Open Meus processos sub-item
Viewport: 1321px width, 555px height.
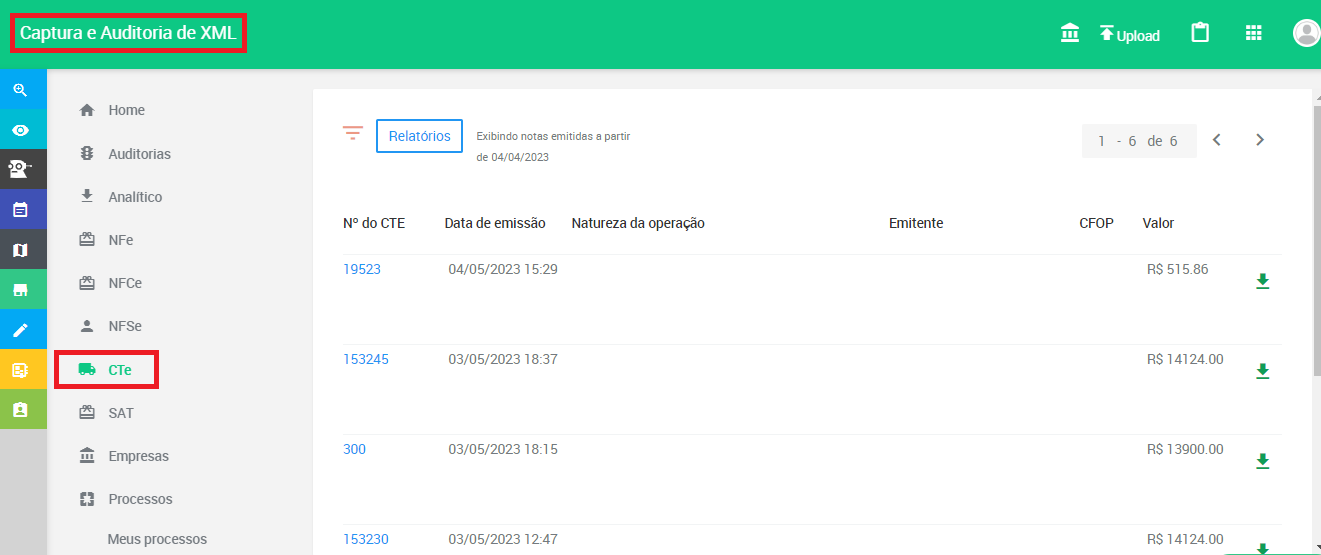157,539
